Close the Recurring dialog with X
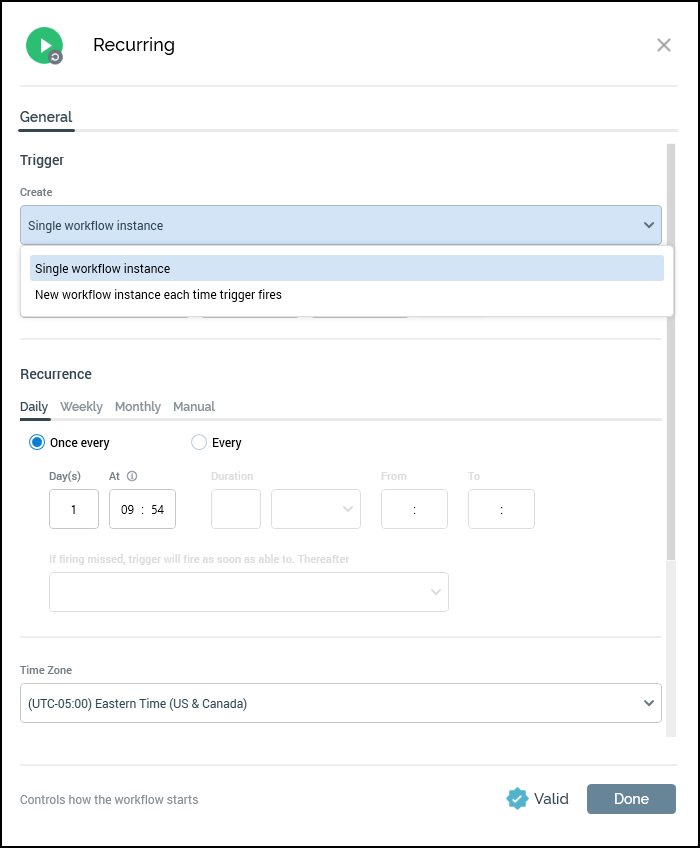 click(664, 45)
